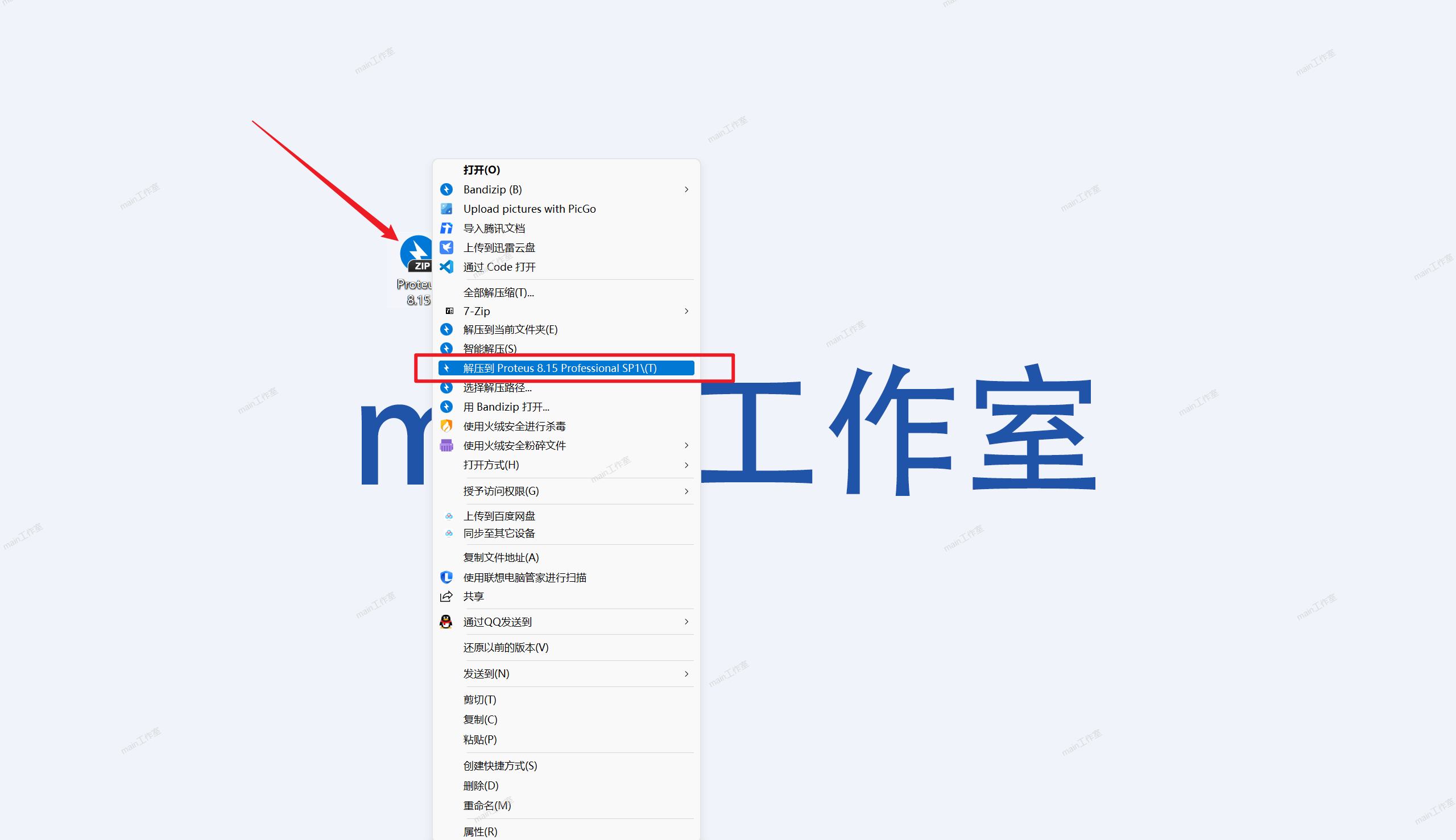Screen dimensions: 1456x840
Task: Click the Huorong file shredder icon
Action: click(x=446, y=445)
